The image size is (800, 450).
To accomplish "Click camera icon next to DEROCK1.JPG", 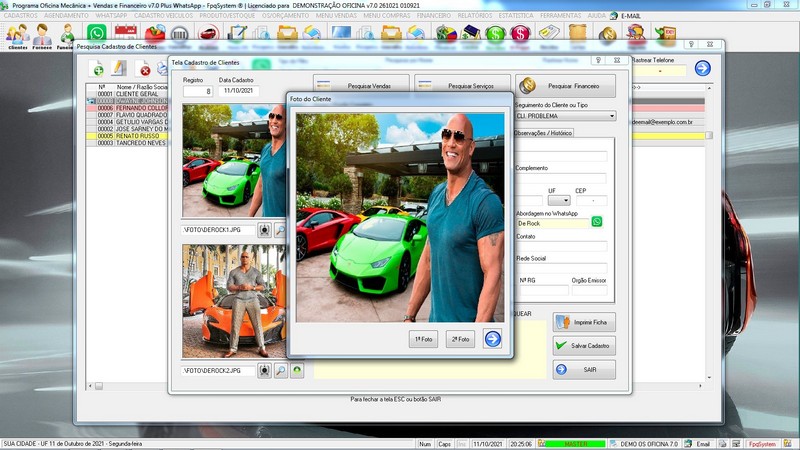I will coord(264,230).
